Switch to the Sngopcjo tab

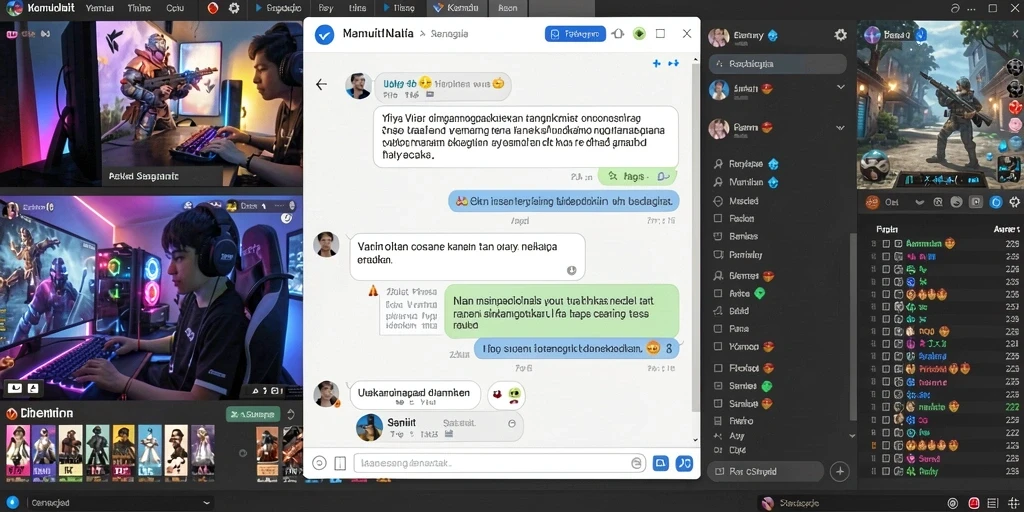tap(278, 8)
